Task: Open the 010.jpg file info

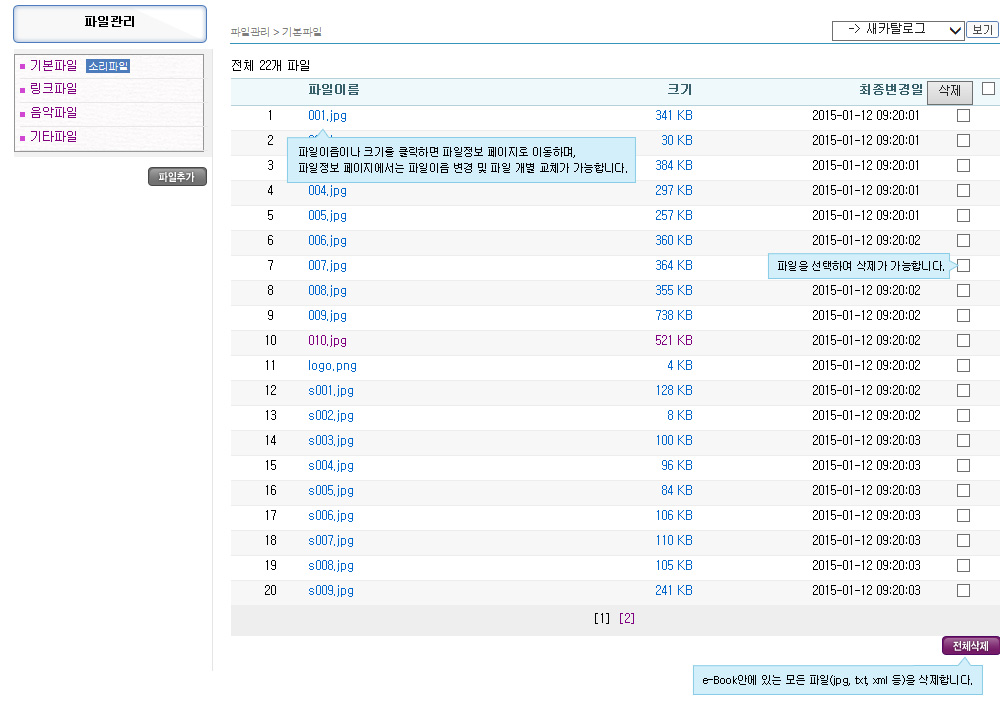Action: tap(327, 341)
